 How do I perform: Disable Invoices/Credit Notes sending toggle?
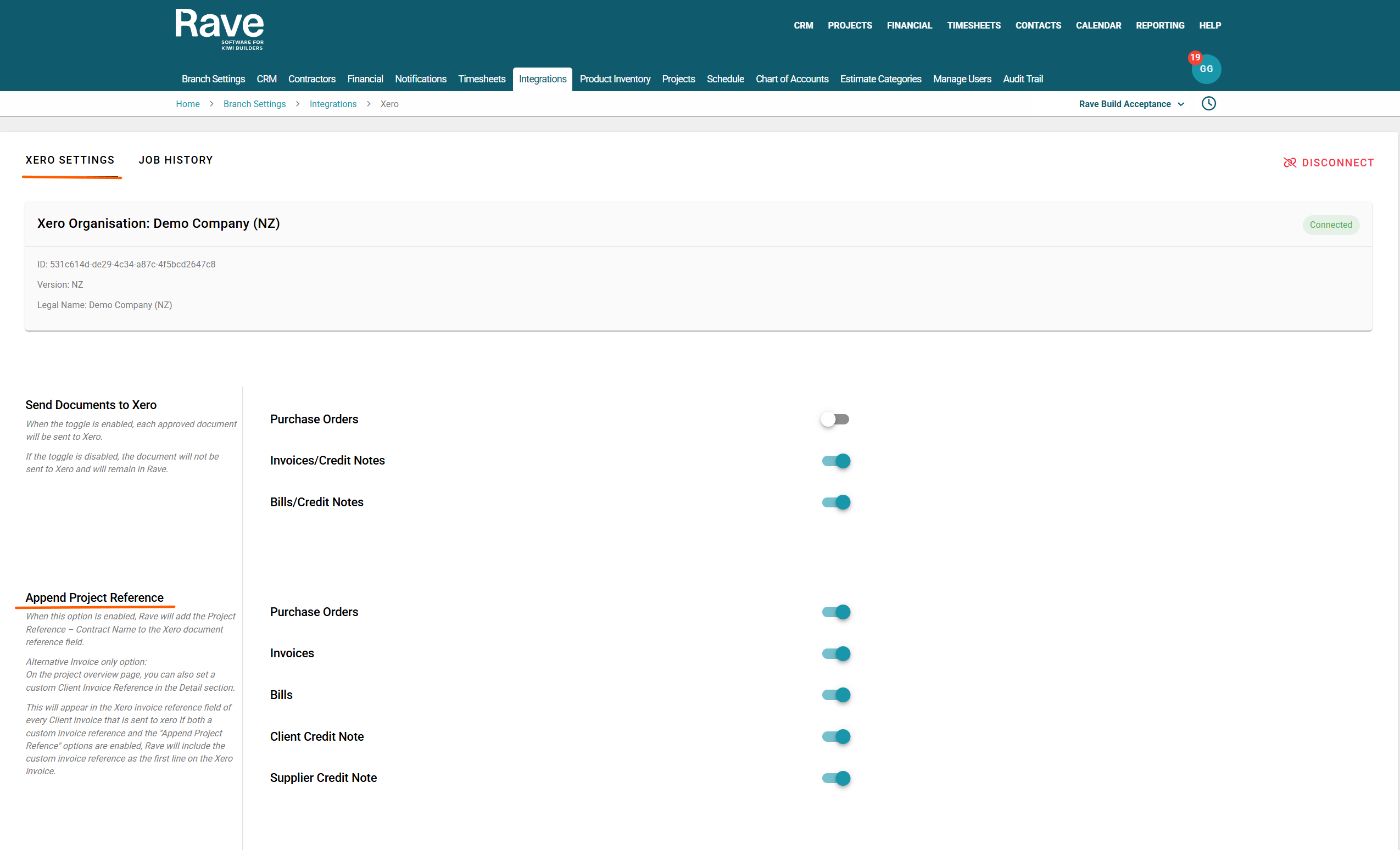click(x=836, y=461)
